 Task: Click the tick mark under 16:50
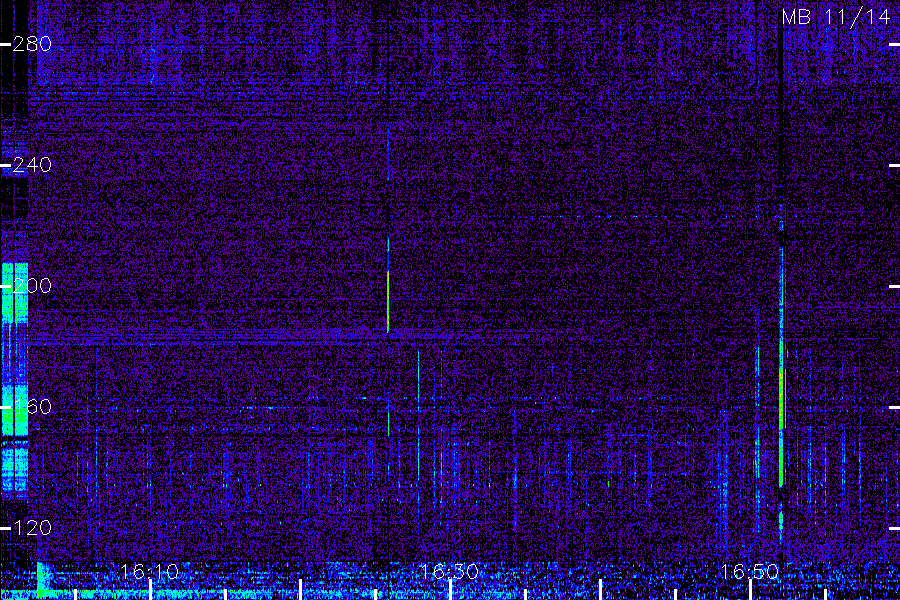click(x=750, y=590)
